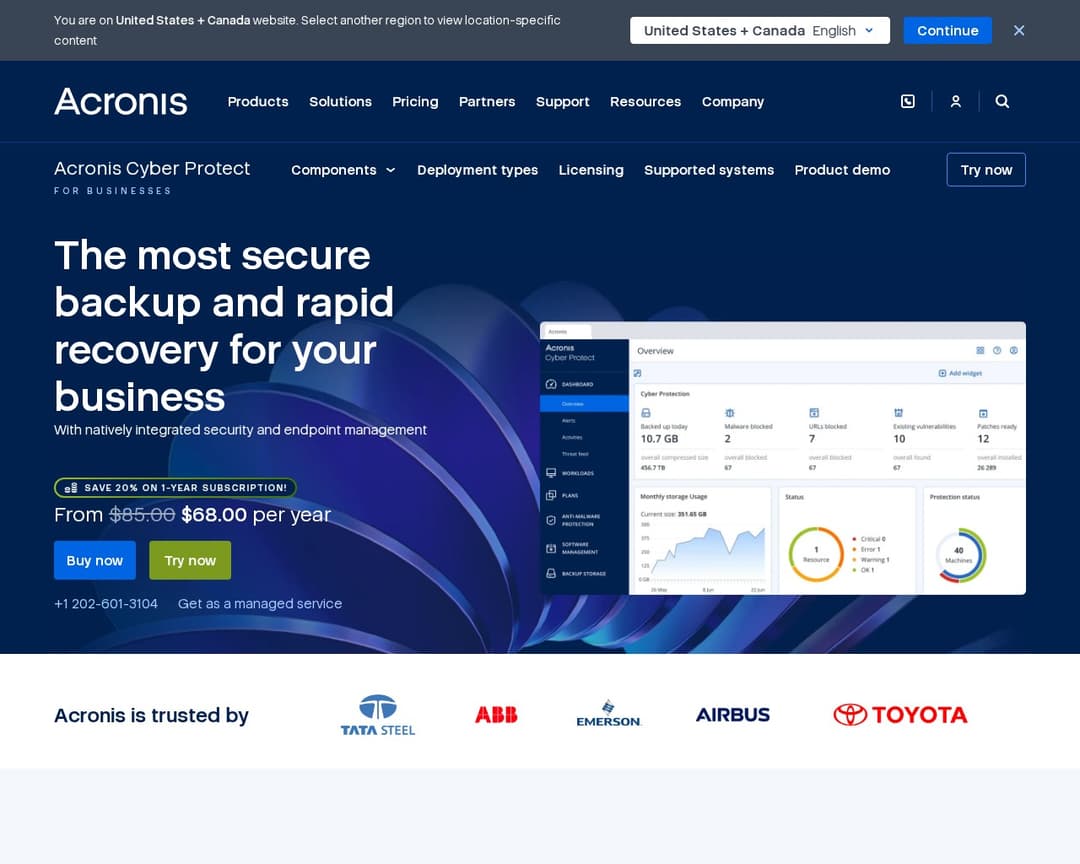Open the Products menu
This screenshot has width=1080, height=864.
[258, 101]
